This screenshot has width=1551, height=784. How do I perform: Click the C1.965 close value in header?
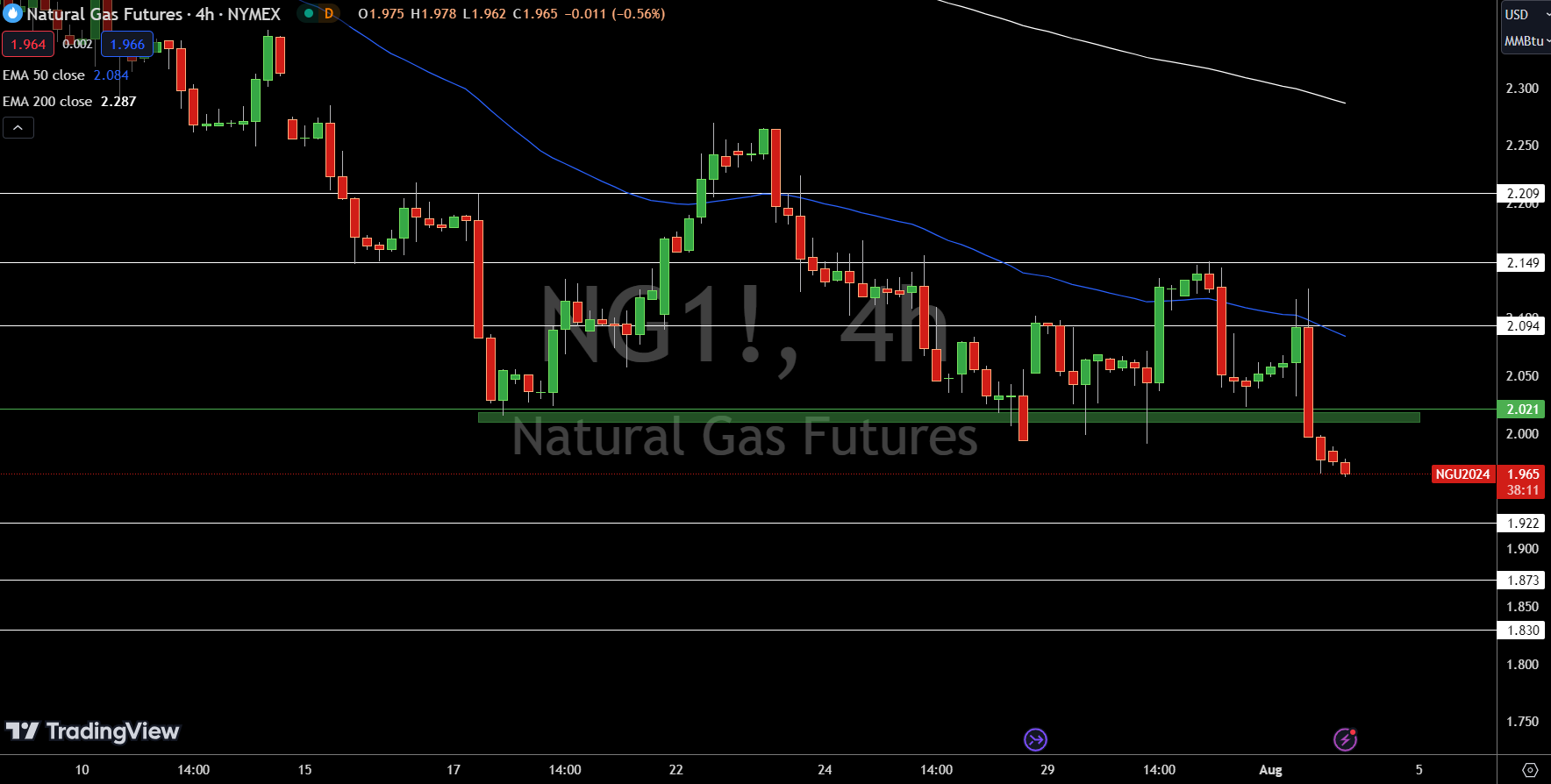coord(535,14)
